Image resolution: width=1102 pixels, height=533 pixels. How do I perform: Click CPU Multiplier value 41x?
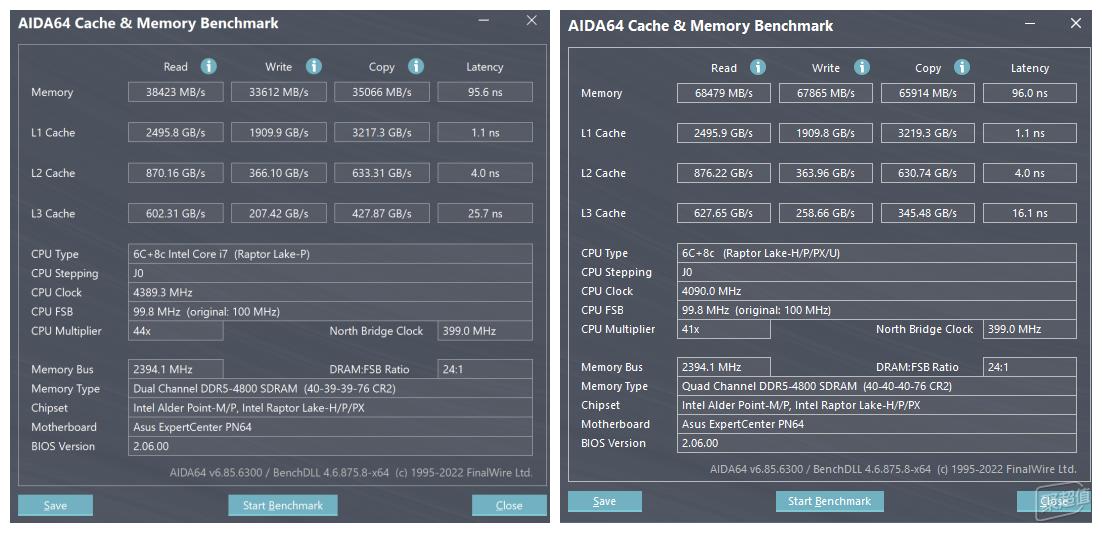[724, 329]
